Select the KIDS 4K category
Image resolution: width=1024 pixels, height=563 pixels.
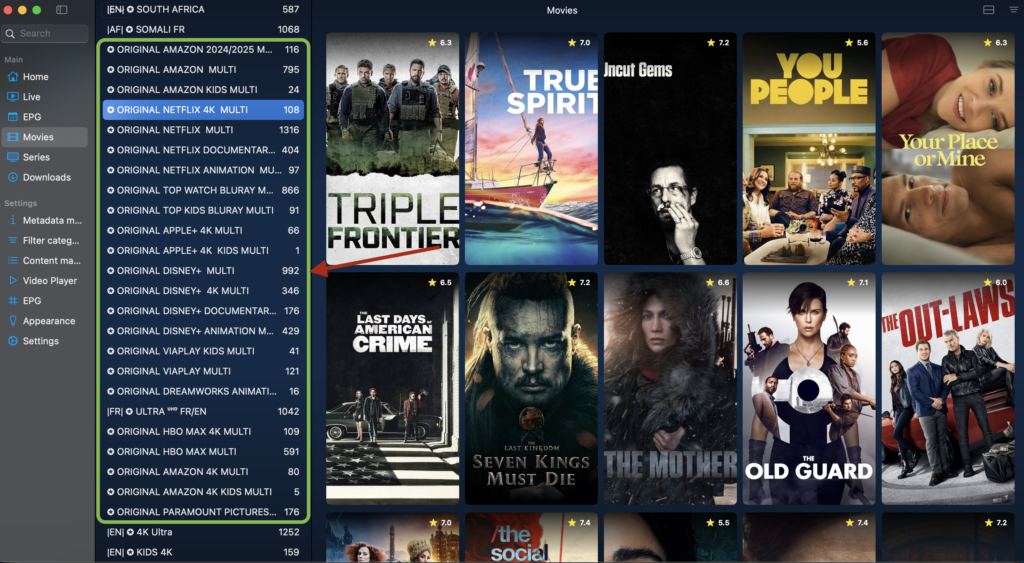click(203, 552)
